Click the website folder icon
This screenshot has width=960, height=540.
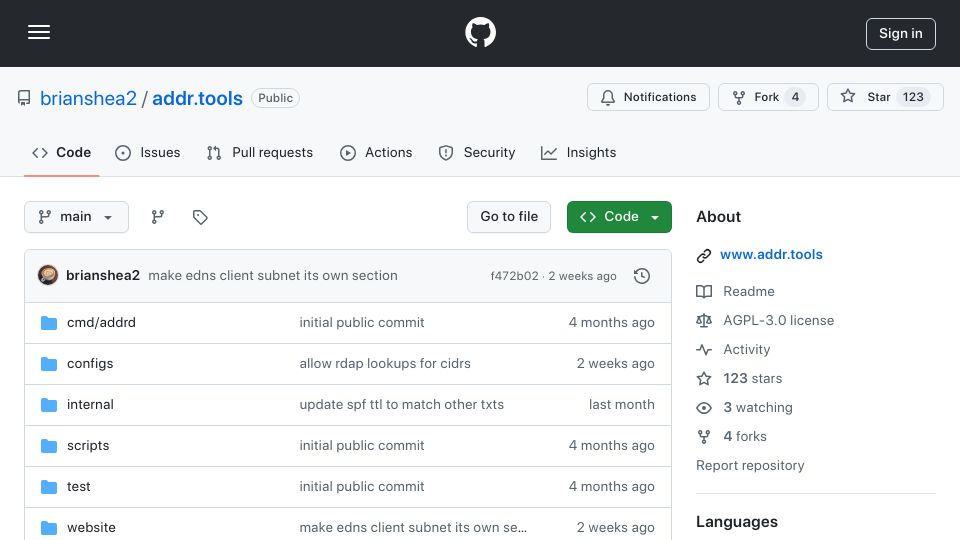tap(49, 528)
